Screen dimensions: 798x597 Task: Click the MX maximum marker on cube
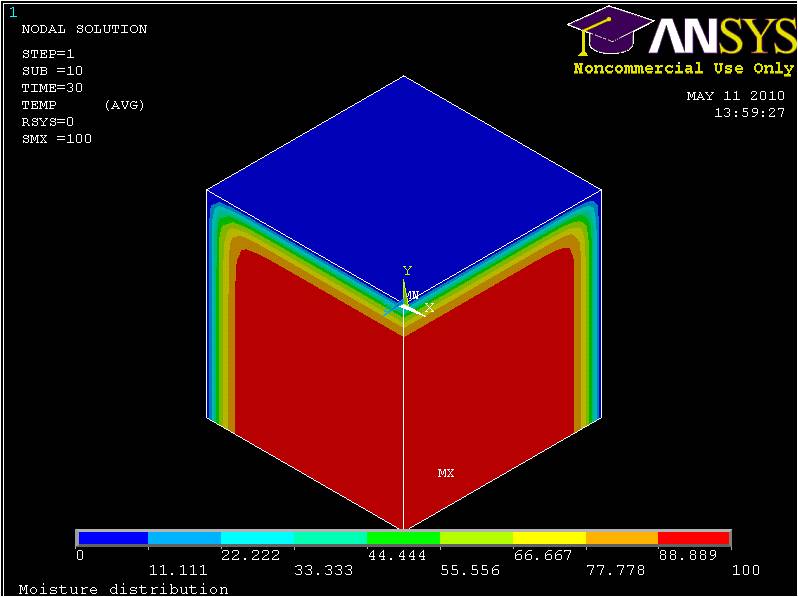(446, 473)
